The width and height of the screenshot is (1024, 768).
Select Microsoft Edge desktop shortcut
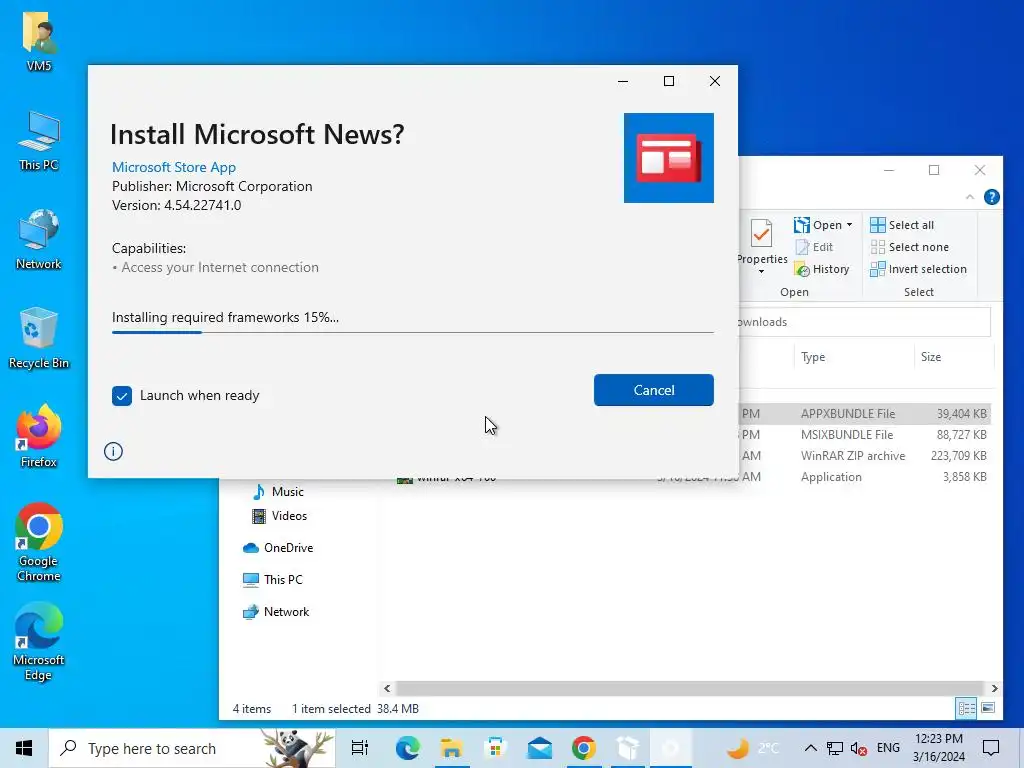39,642
